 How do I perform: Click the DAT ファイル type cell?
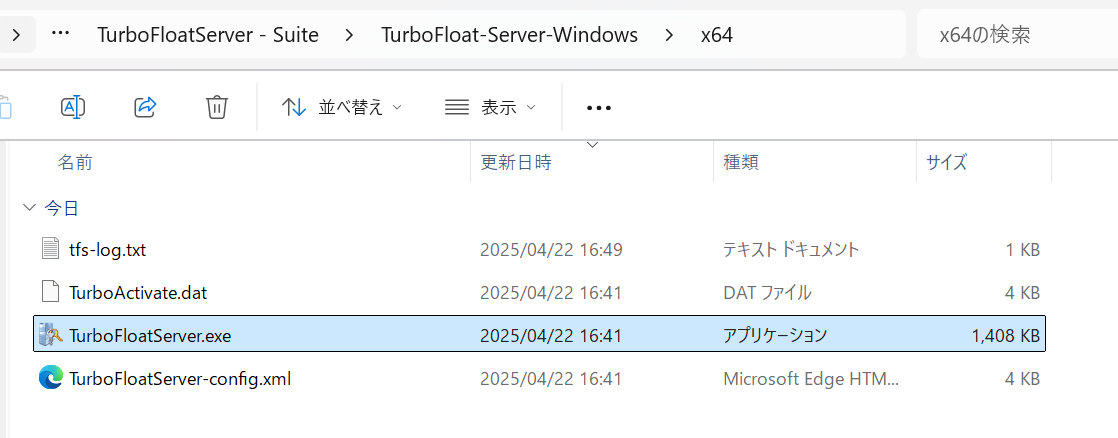click(x=767, y=292)
